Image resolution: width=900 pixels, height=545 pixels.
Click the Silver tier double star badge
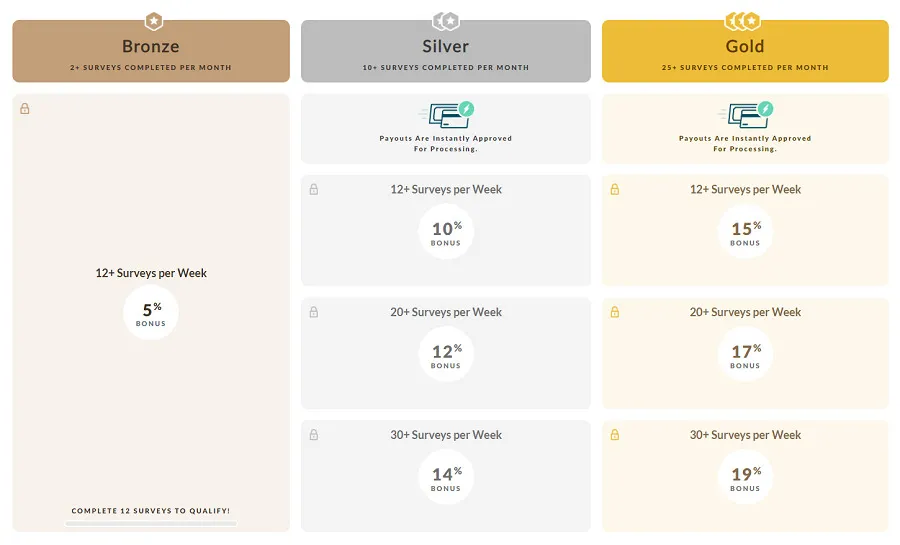coord(446,20)
